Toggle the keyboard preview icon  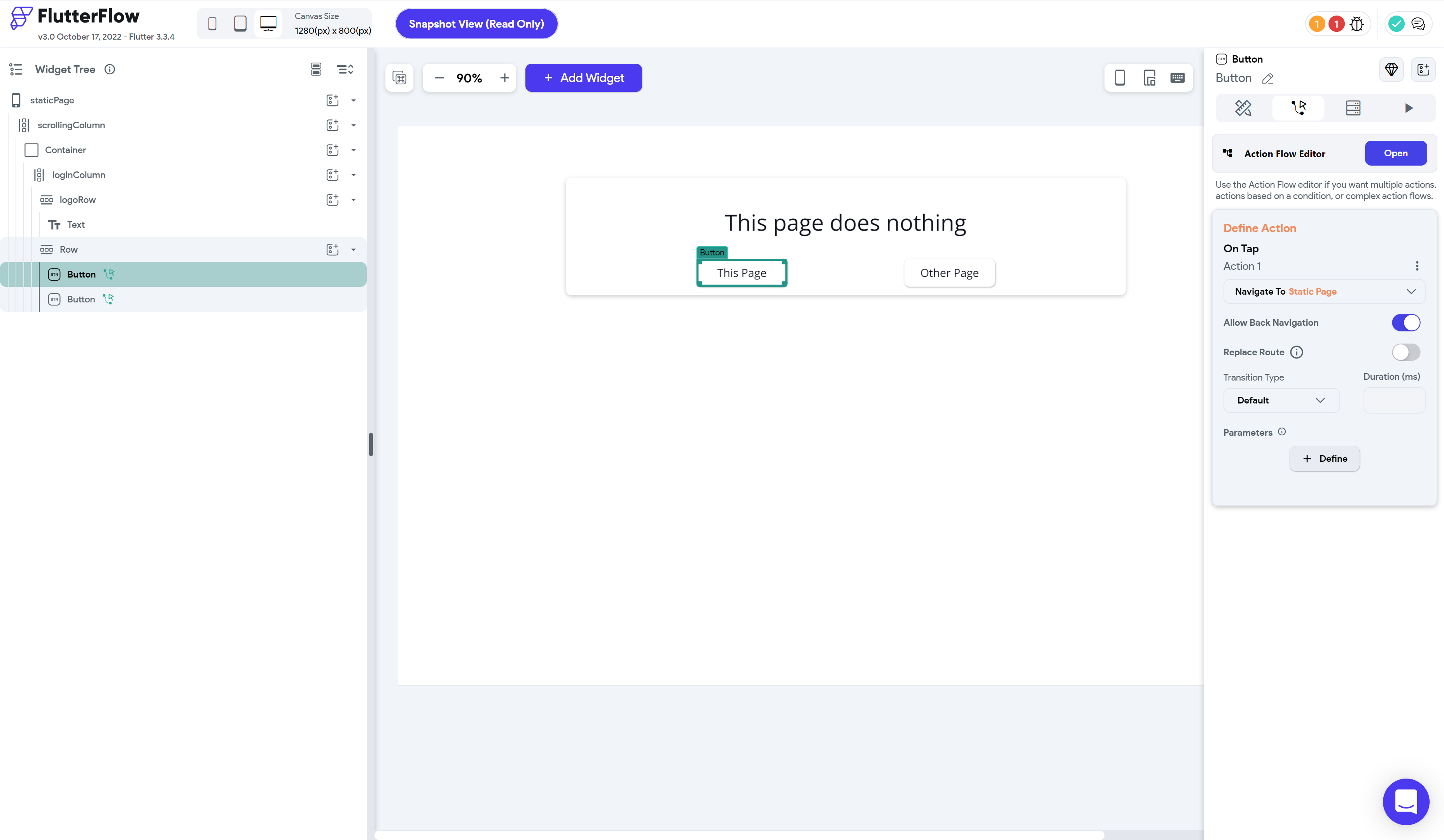(1178, 78)
